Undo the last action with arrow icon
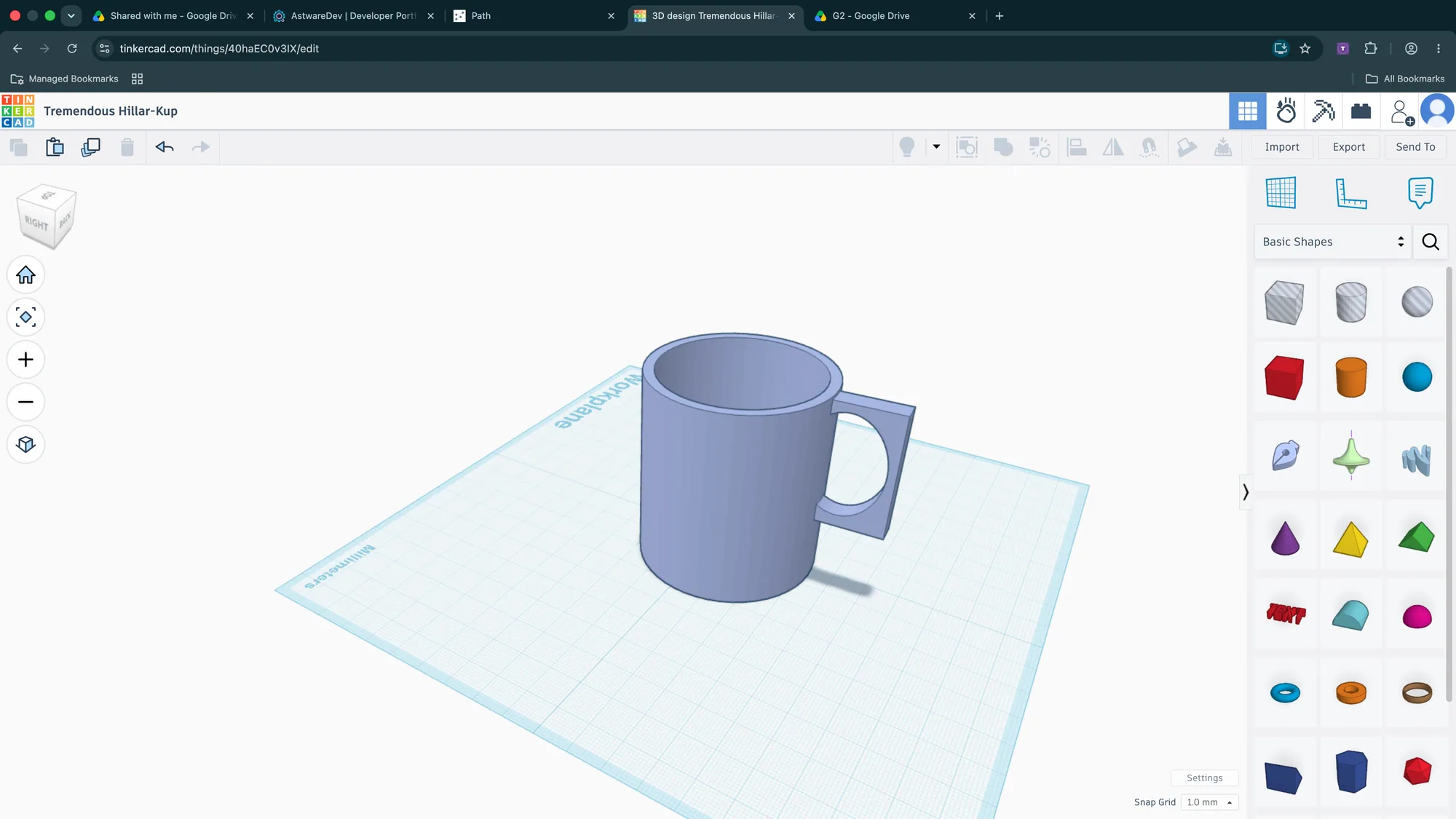Image resolution: width=1456 pixels, height=819 pixels. 165,147
